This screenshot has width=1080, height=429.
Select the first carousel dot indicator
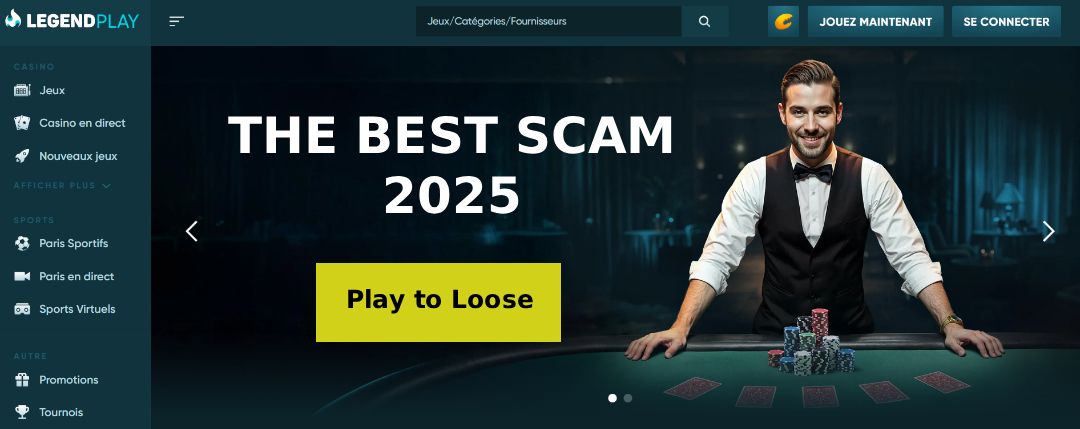tap(612, 398)
